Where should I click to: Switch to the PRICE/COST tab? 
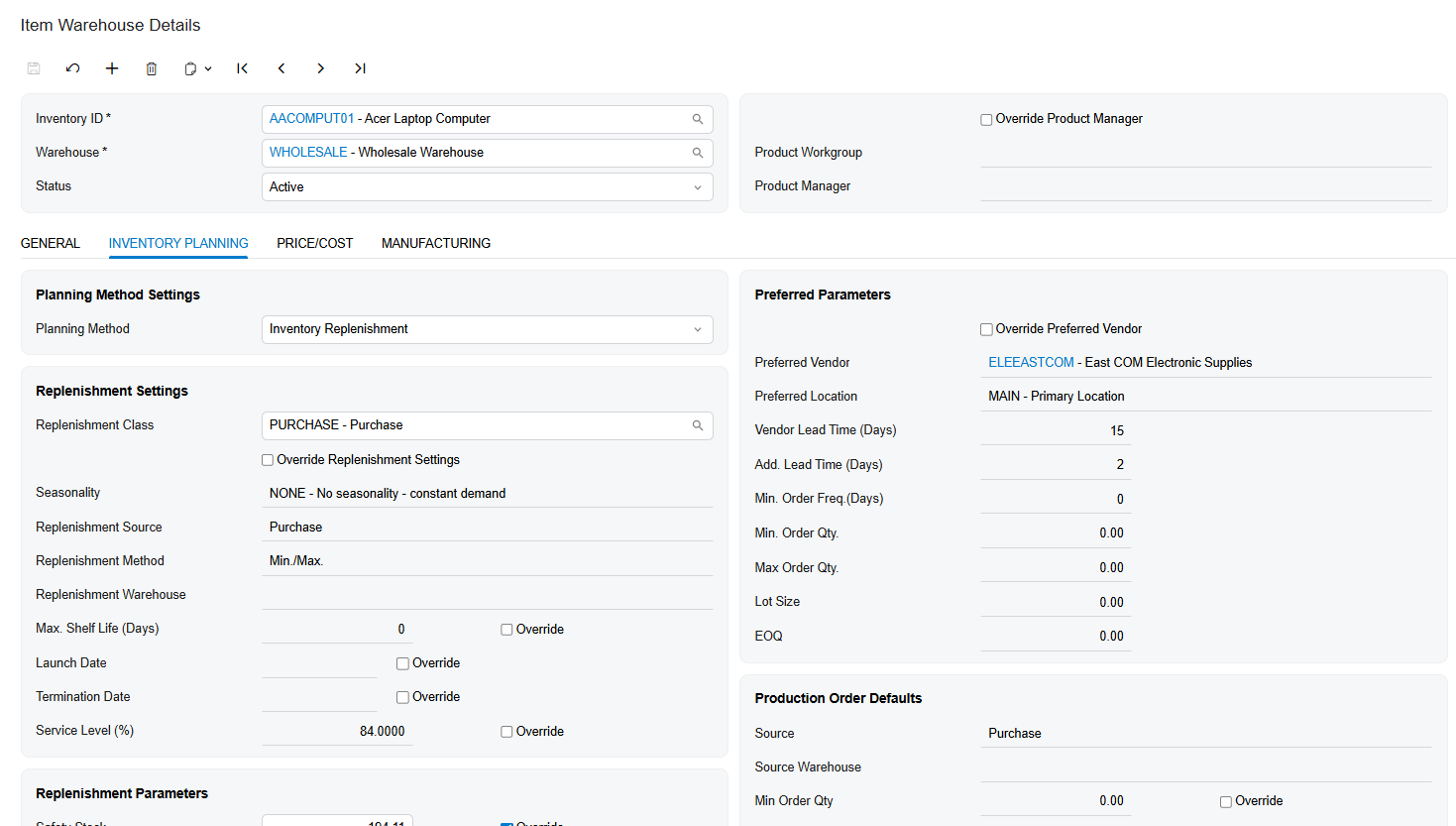pos(315,243)
